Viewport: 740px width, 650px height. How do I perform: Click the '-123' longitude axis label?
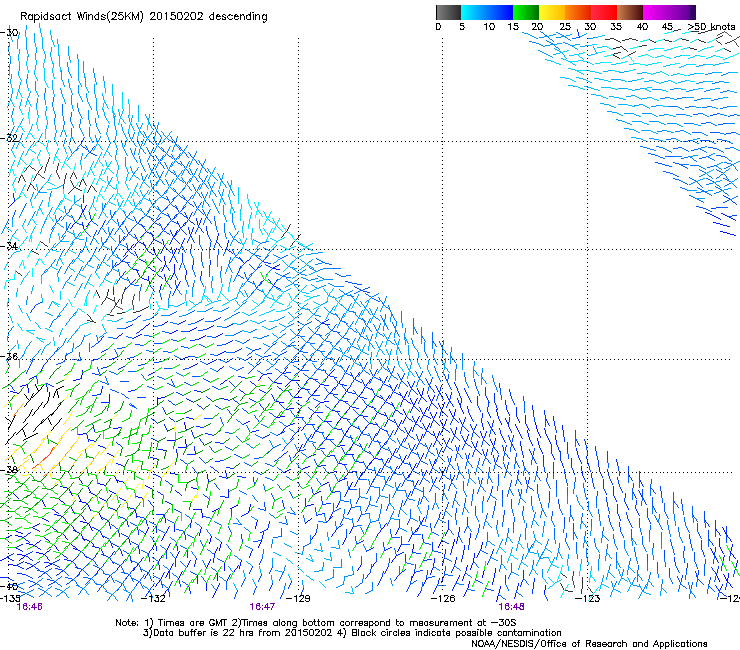tap(588, 599)
